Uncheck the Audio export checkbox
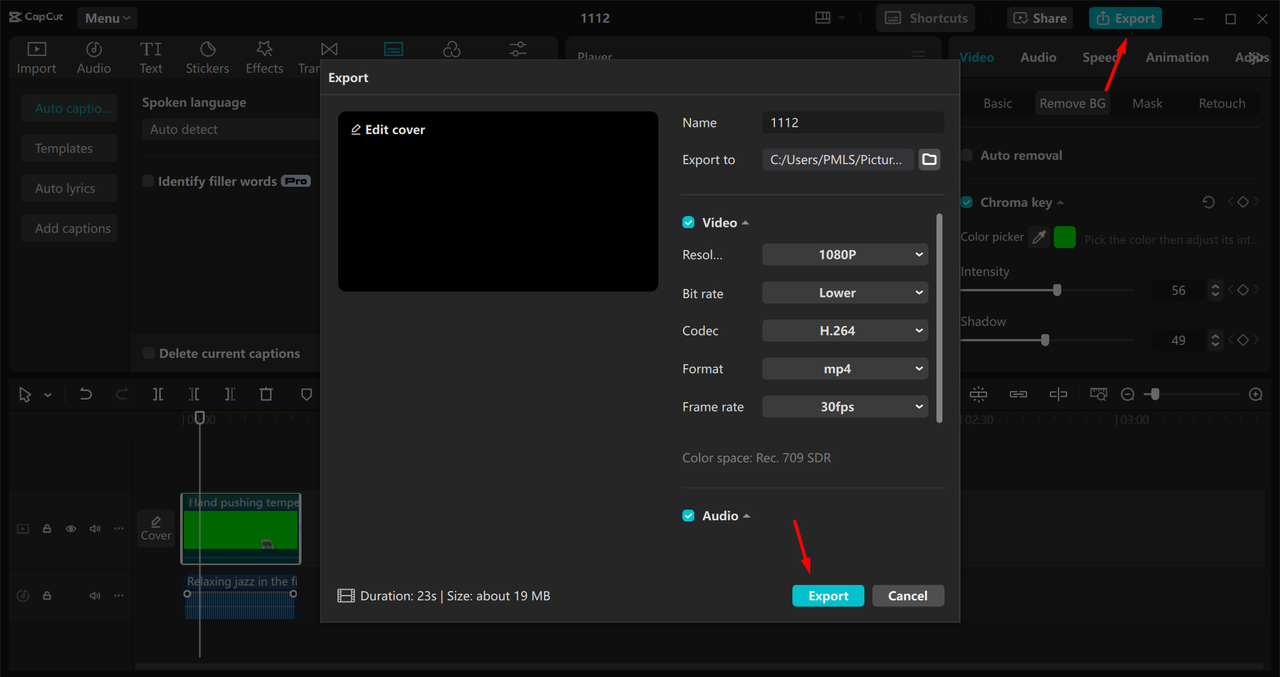 tap(688, 516)
